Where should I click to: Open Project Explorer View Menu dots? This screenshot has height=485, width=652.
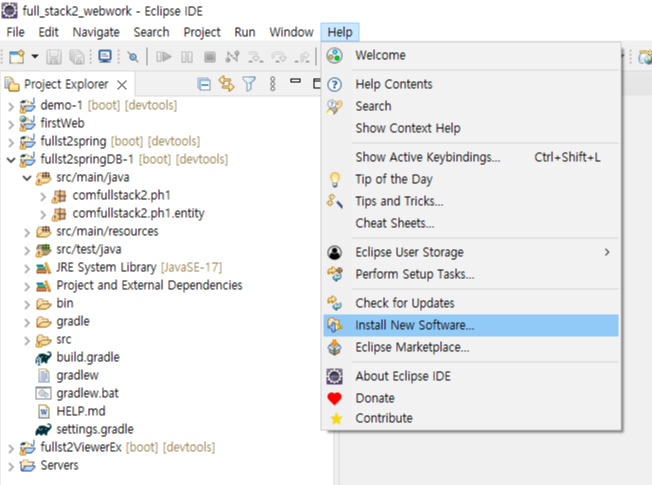(272, 84)
